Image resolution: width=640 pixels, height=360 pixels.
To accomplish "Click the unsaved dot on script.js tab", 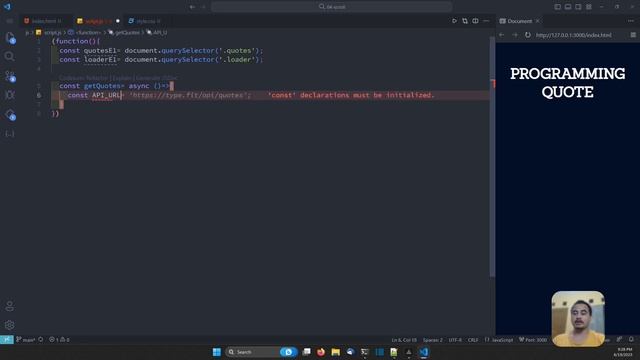I will [118, 21].
